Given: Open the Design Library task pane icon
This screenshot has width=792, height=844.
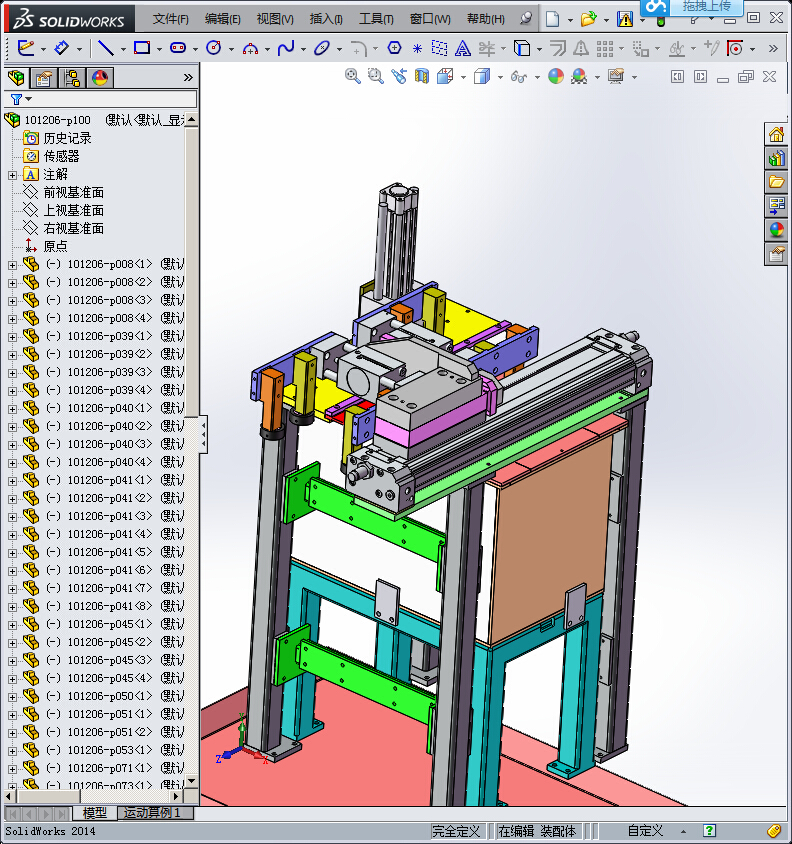Looking at the screenshot, I should pos(776,158).
